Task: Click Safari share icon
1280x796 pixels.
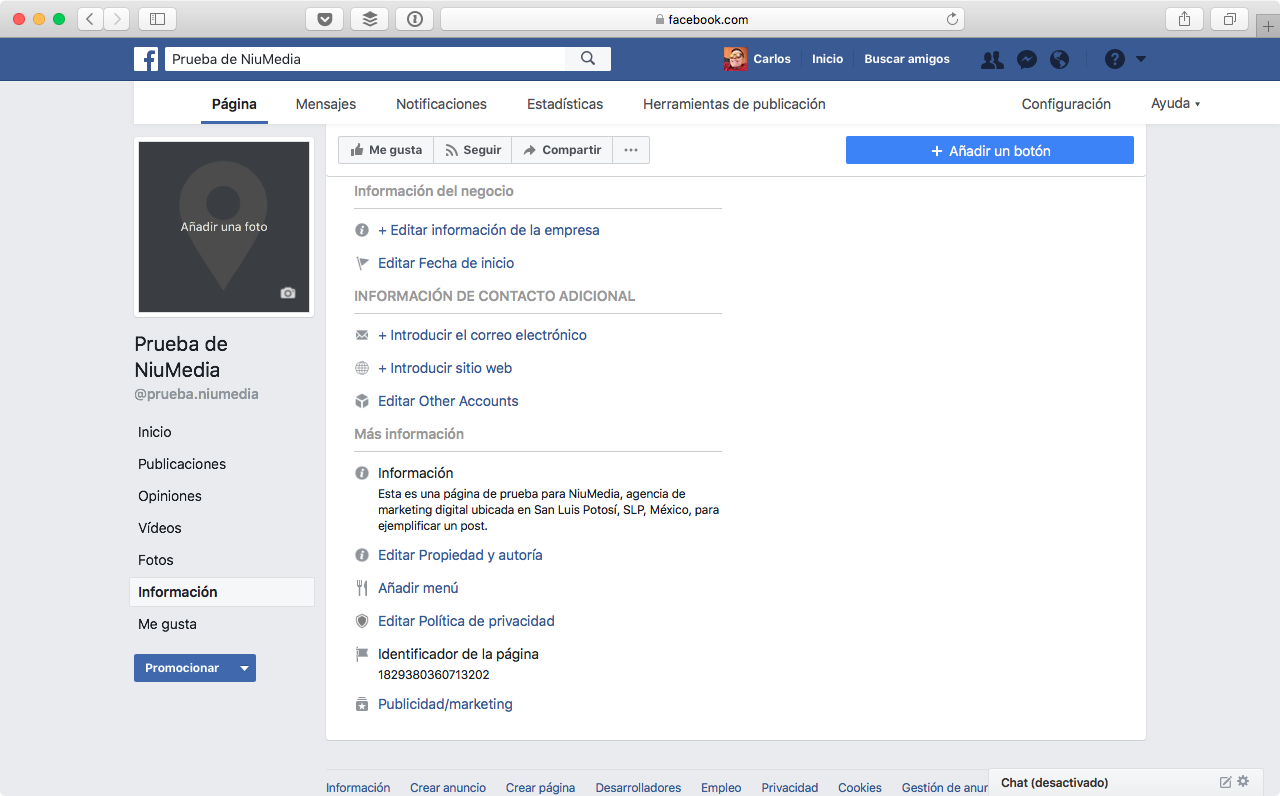Action: click(x=1184, y=19)
